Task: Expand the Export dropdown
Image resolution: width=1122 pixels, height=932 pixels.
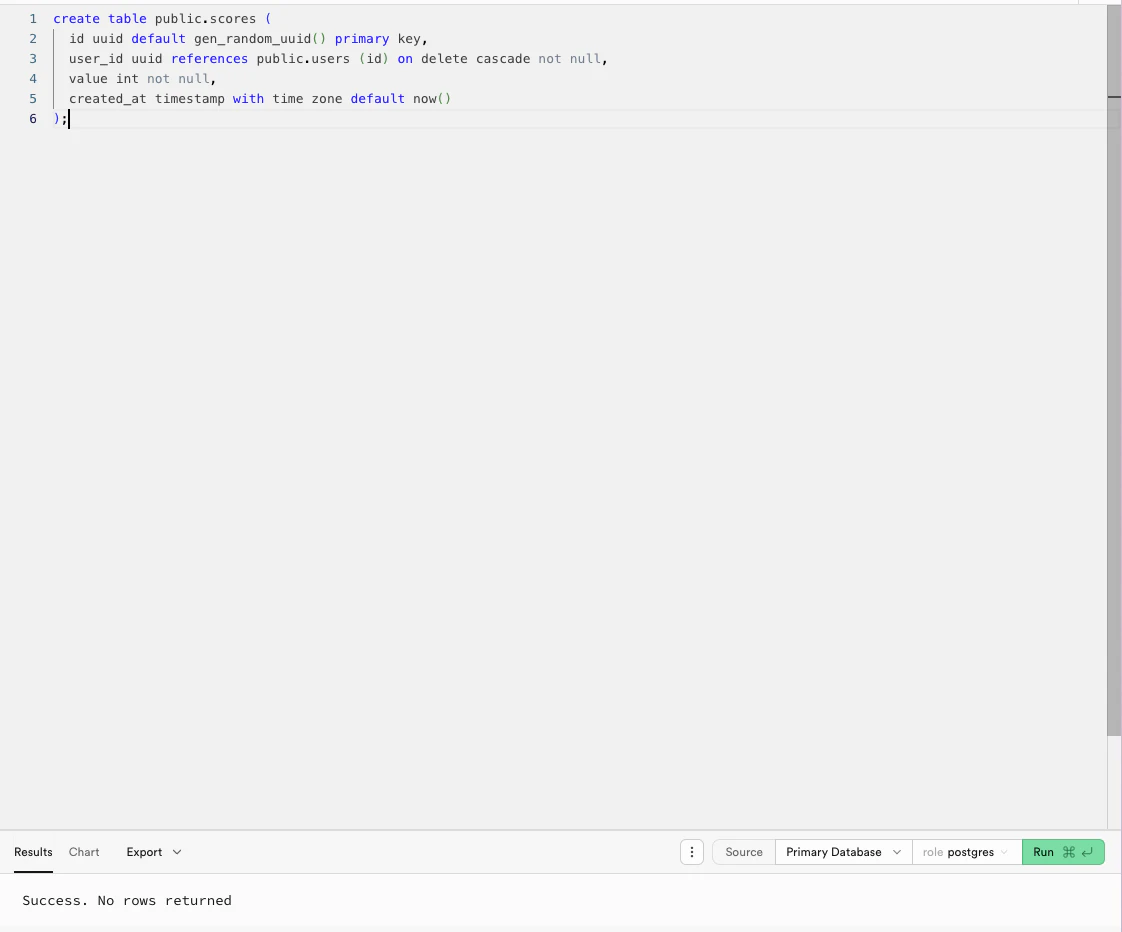Action: pyautogui.click(x=153, y=852)
